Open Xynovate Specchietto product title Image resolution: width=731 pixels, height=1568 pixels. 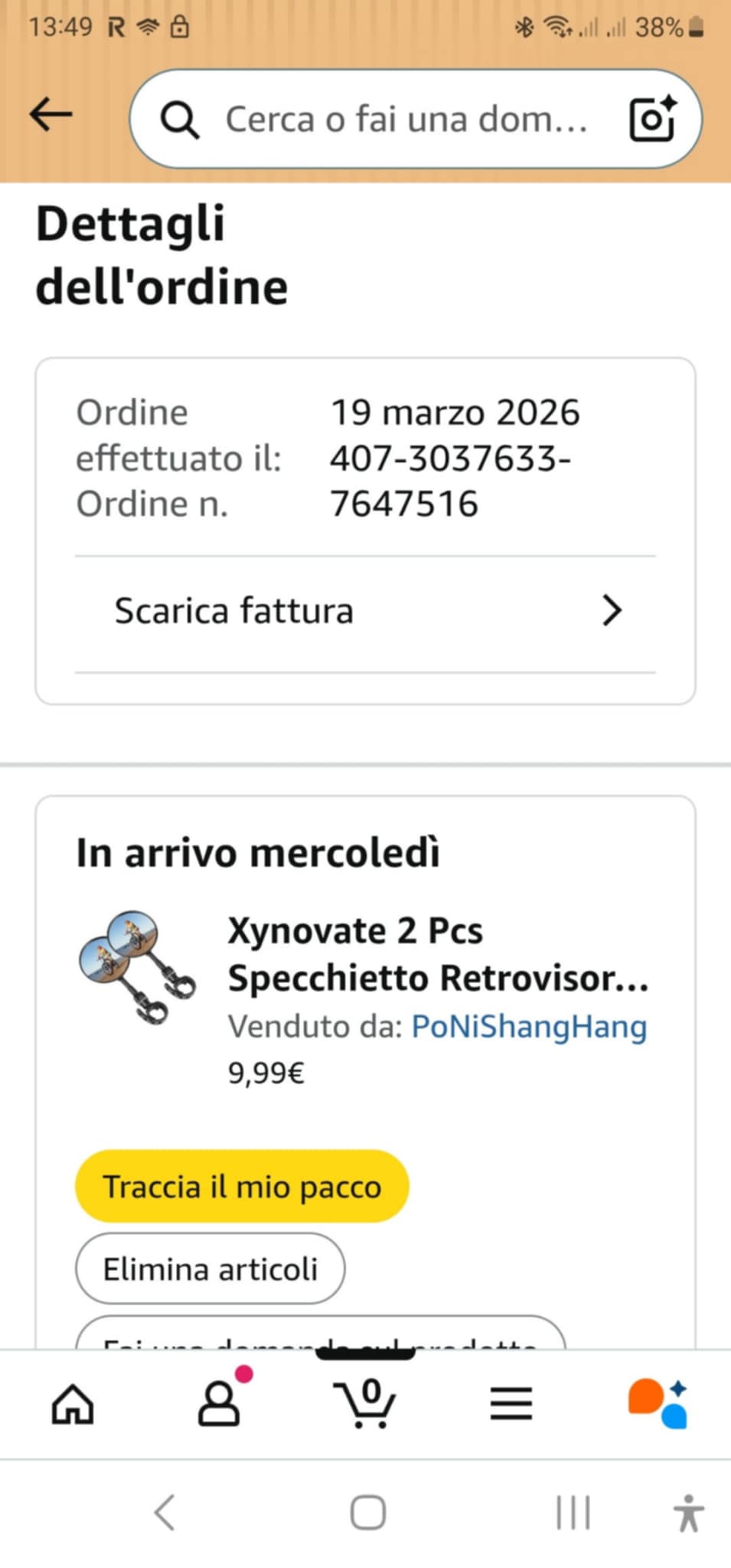point(437,955)
